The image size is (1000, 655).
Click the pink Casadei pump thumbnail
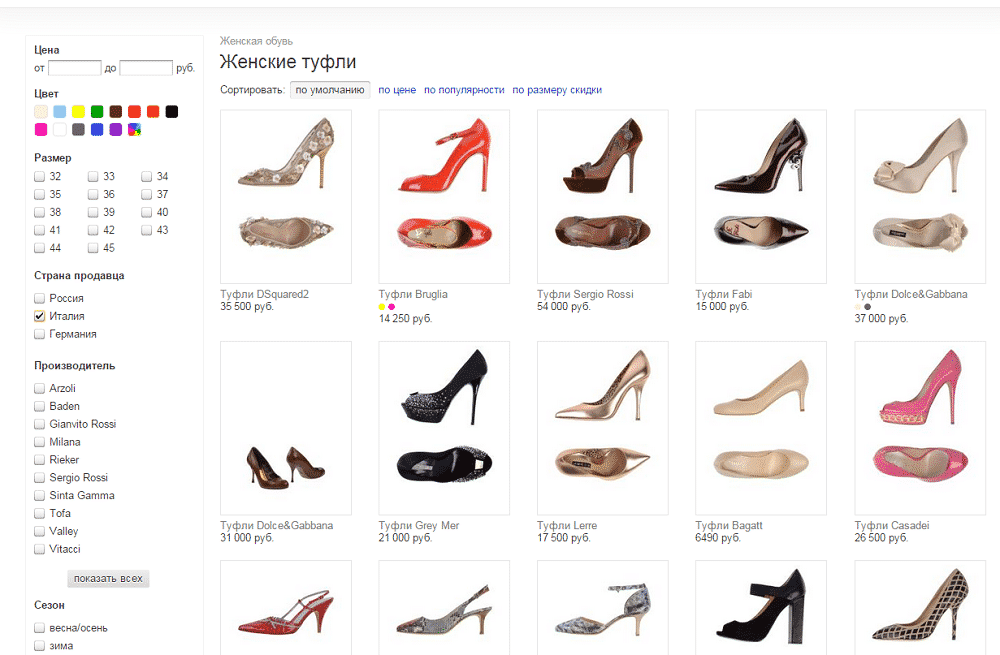click(x=920, y=428)
